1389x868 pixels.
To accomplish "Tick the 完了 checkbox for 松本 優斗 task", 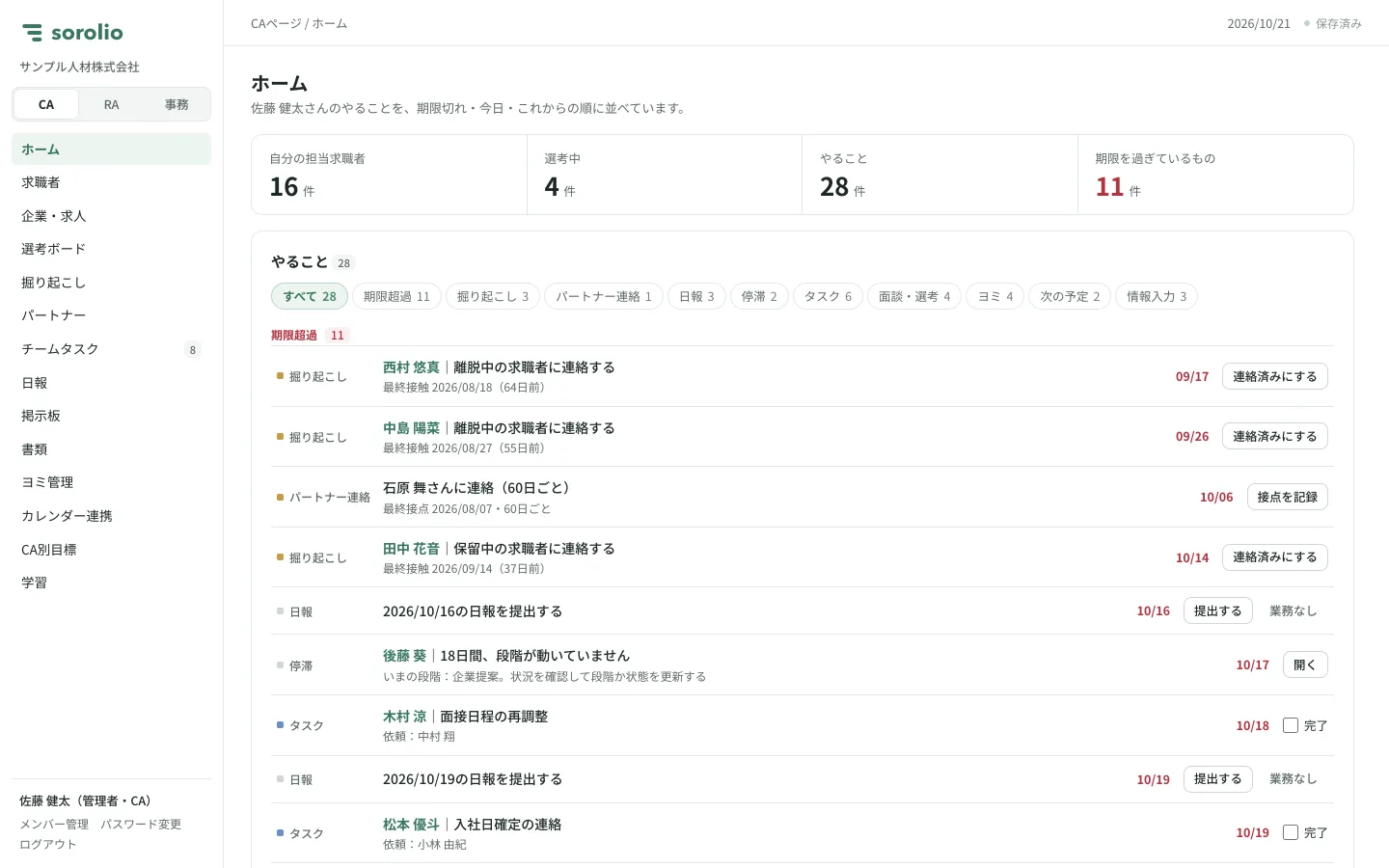I will (1291, 832).
